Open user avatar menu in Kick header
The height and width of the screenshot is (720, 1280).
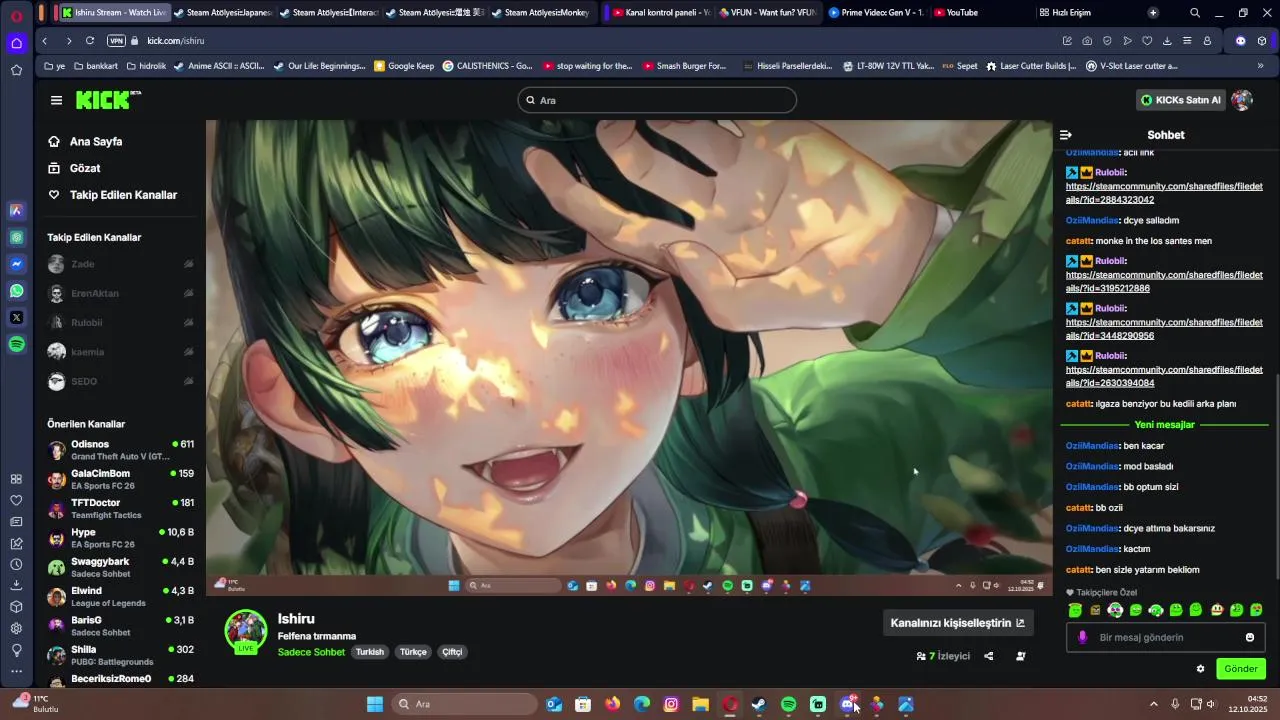(x=1242, y=100)
